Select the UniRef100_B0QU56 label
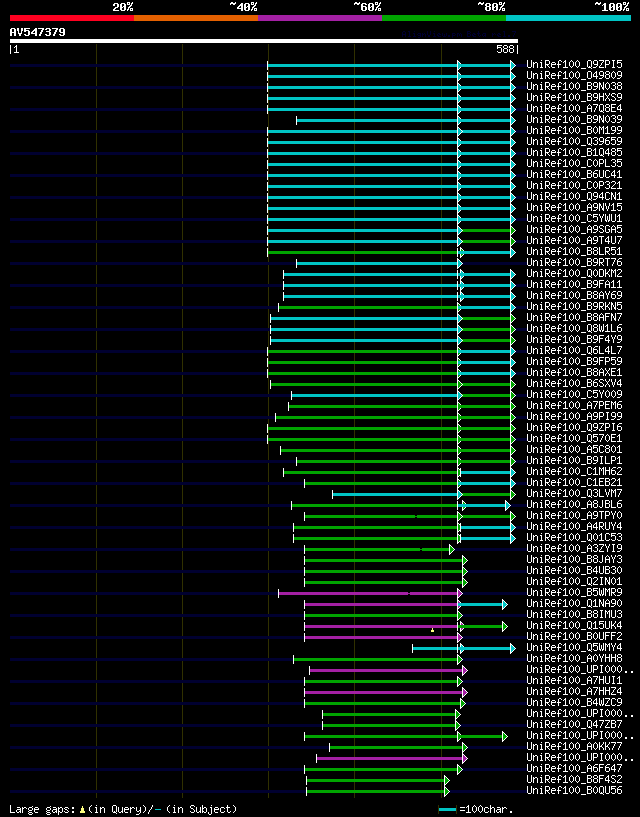The height and width of the screenshot is (817, 640). 574,791
